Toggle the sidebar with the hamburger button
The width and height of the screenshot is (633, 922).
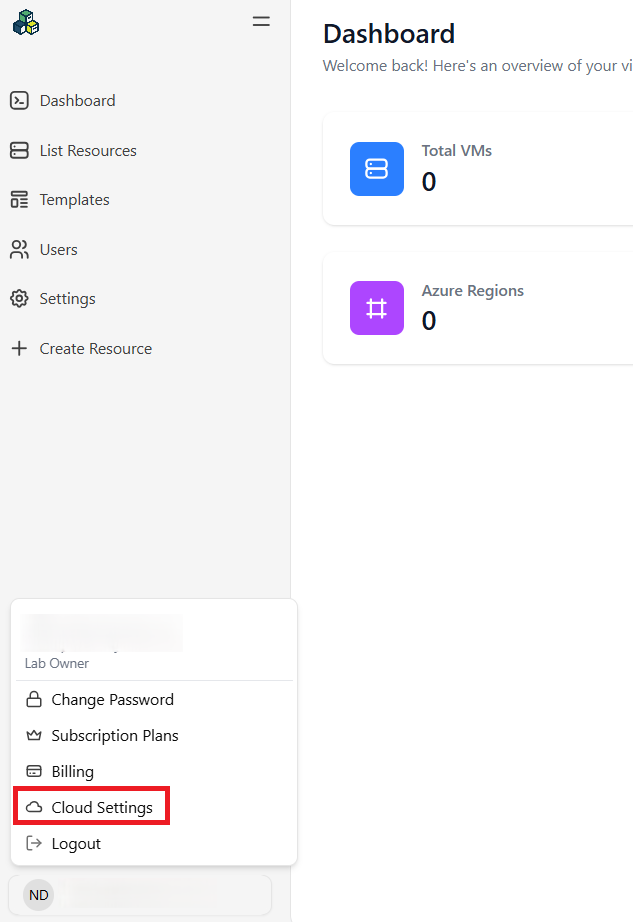[261, 21]
